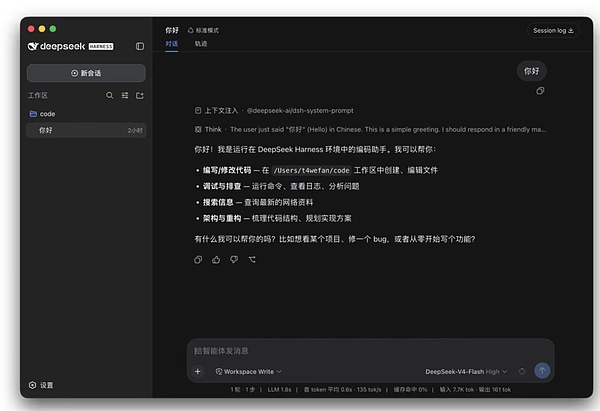
Task: Click the LLM 1.8s status entry
Action: [279, 390]
